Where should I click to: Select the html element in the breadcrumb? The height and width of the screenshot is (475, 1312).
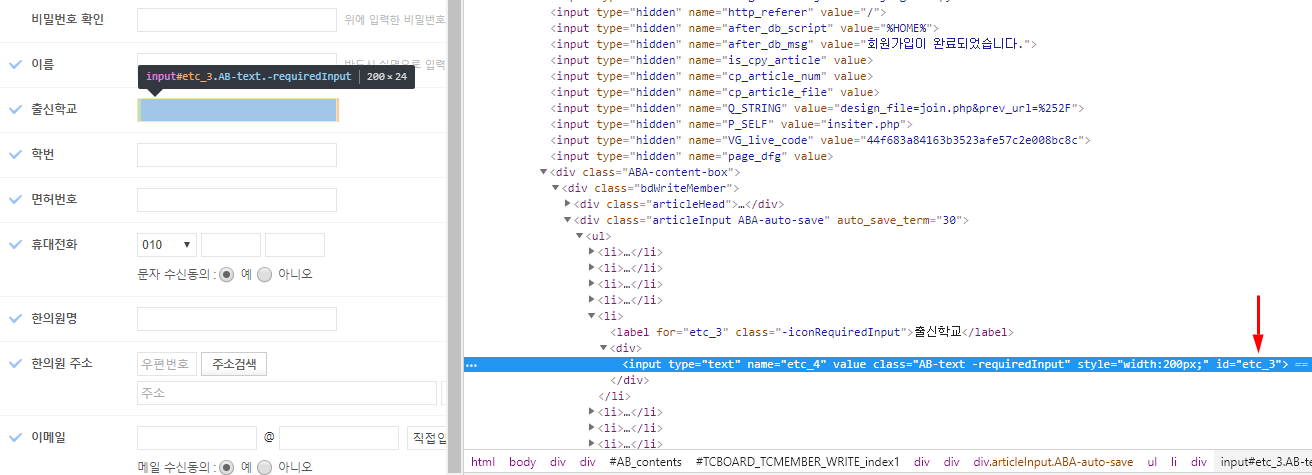[483, 462]
